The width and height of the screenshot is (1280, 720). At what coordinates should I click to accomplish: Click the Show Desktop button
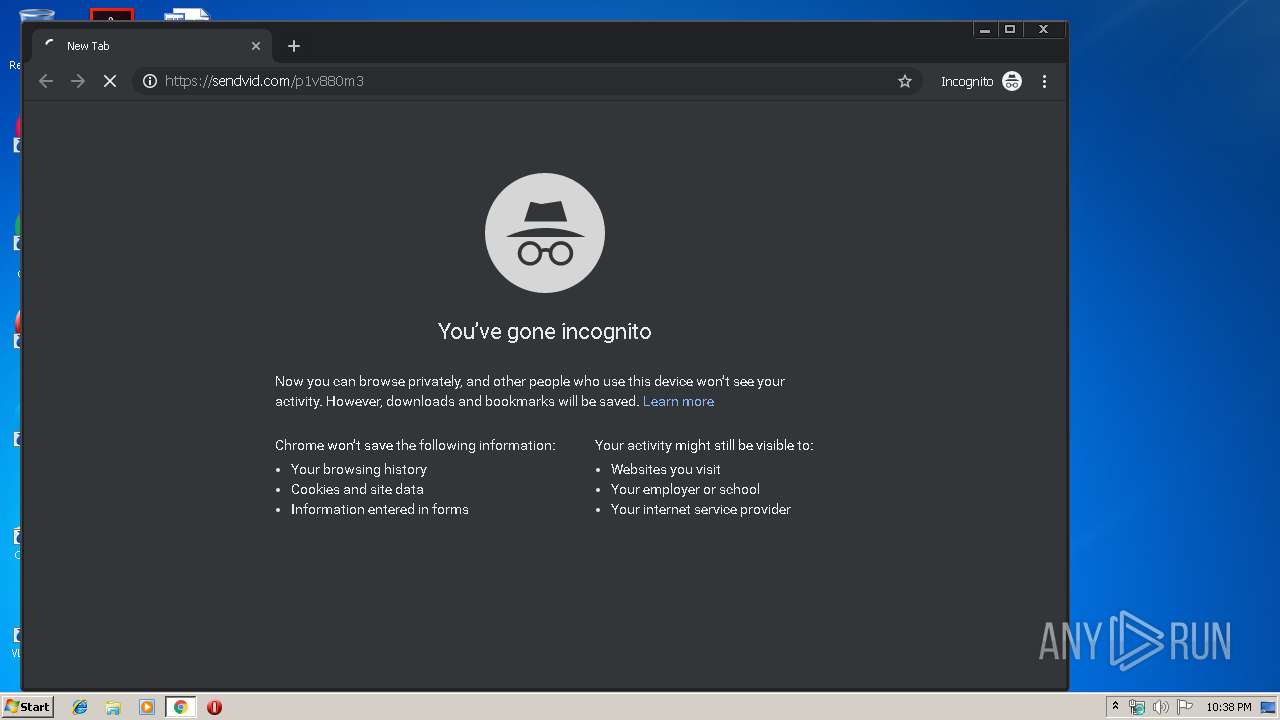point(1269,707)
